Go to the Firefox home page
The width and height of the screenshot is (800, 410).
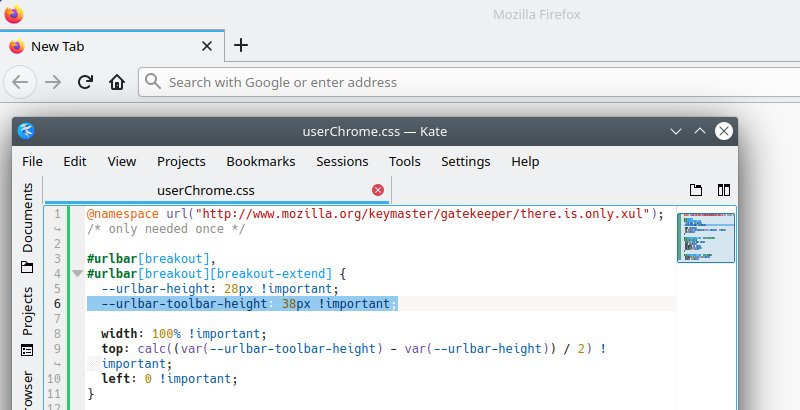coord(117,82)
